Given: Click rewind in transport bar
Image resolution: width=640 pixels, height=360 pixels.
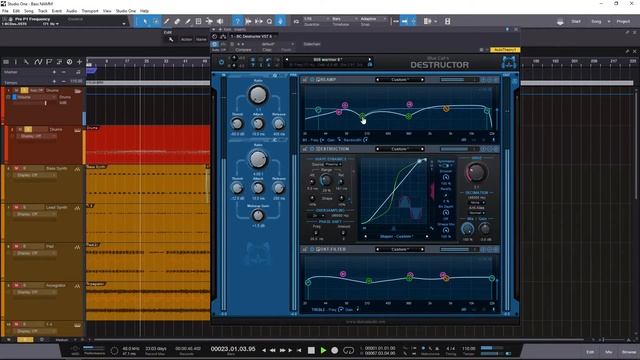Looking at the screenshot, I should 272,350.
